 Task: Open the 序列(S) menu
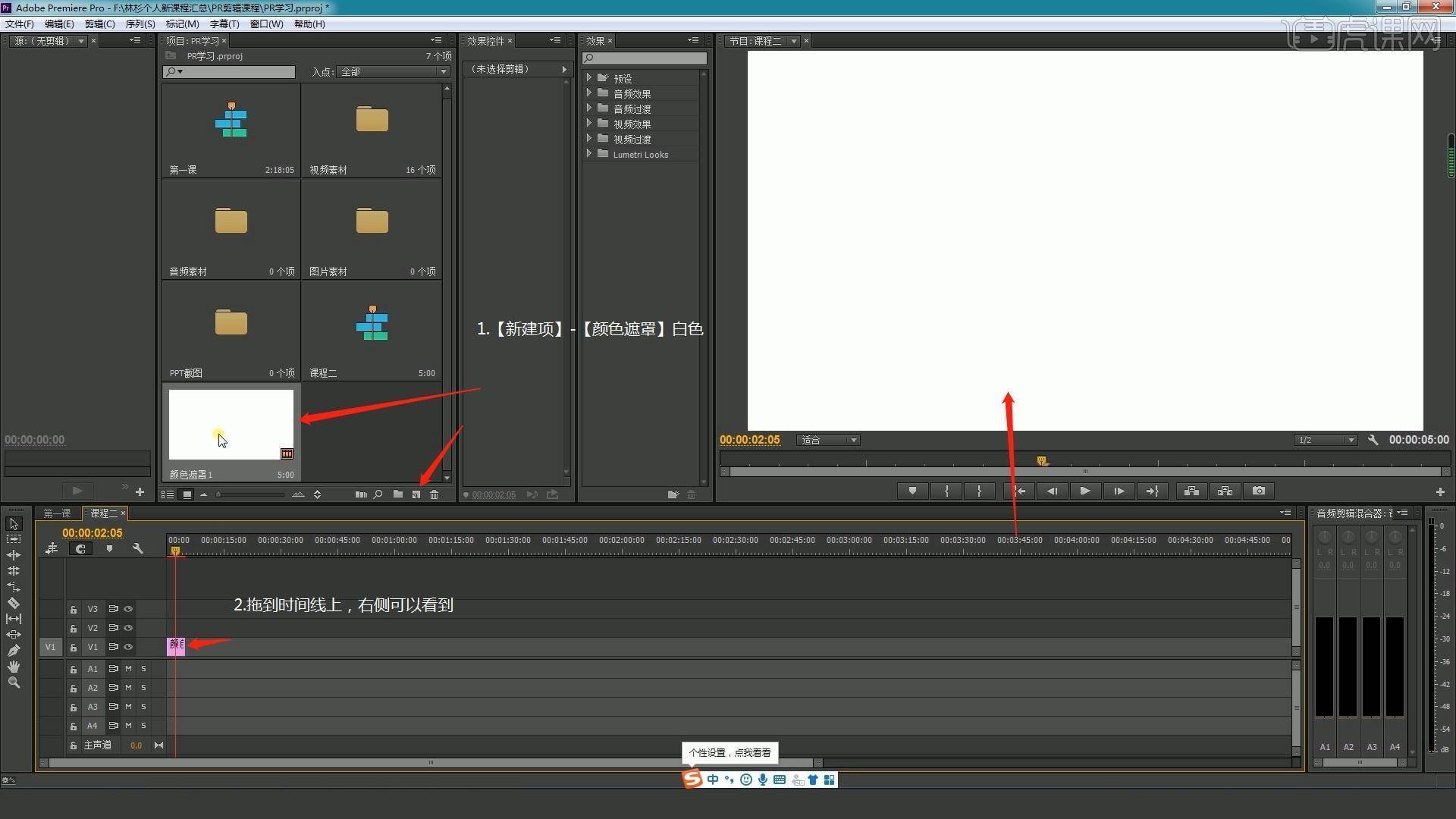click(x=140, y=24)
